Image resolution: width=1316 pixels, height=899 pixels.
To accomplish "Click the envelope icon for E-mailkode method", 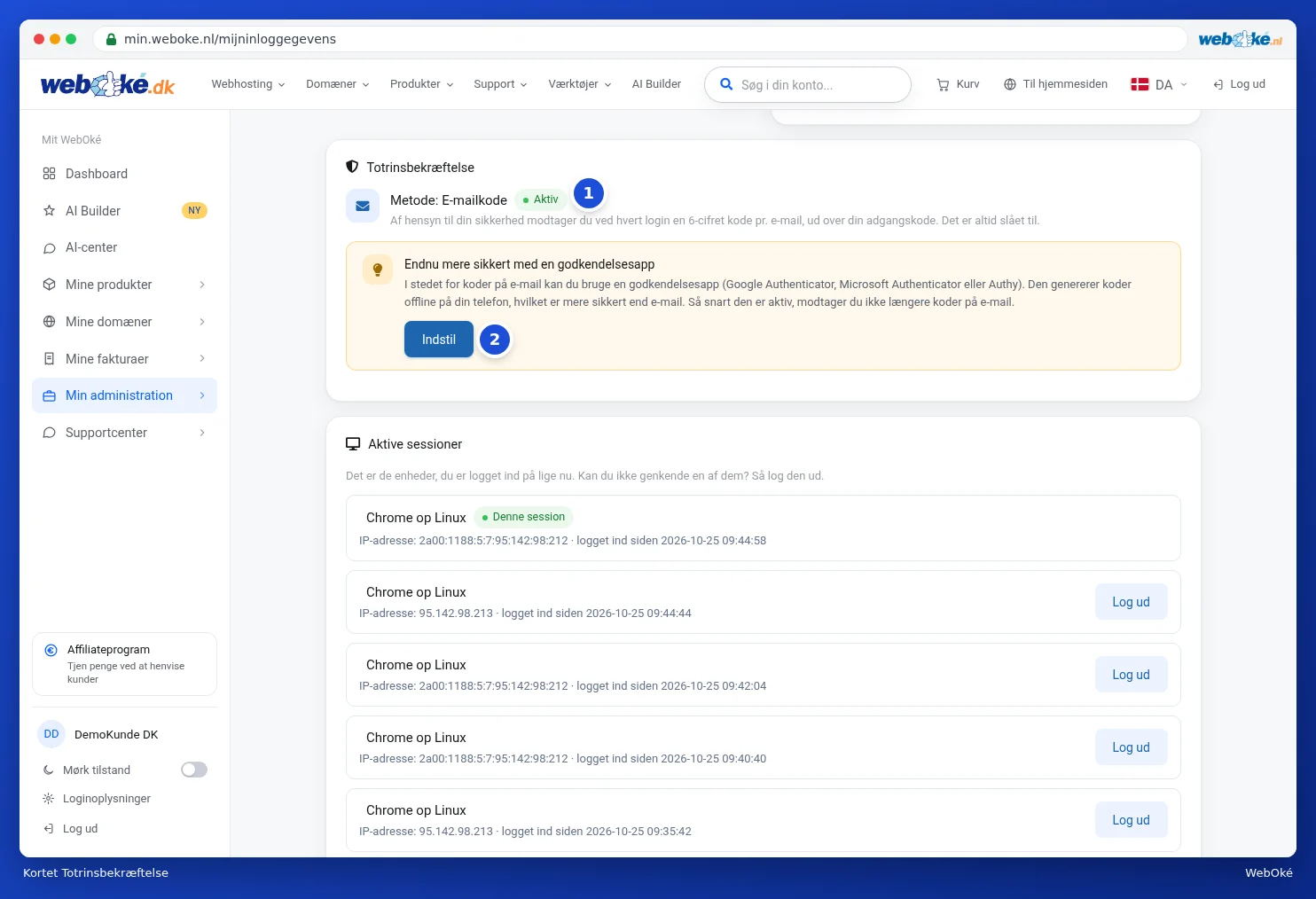I will (363, 206).
